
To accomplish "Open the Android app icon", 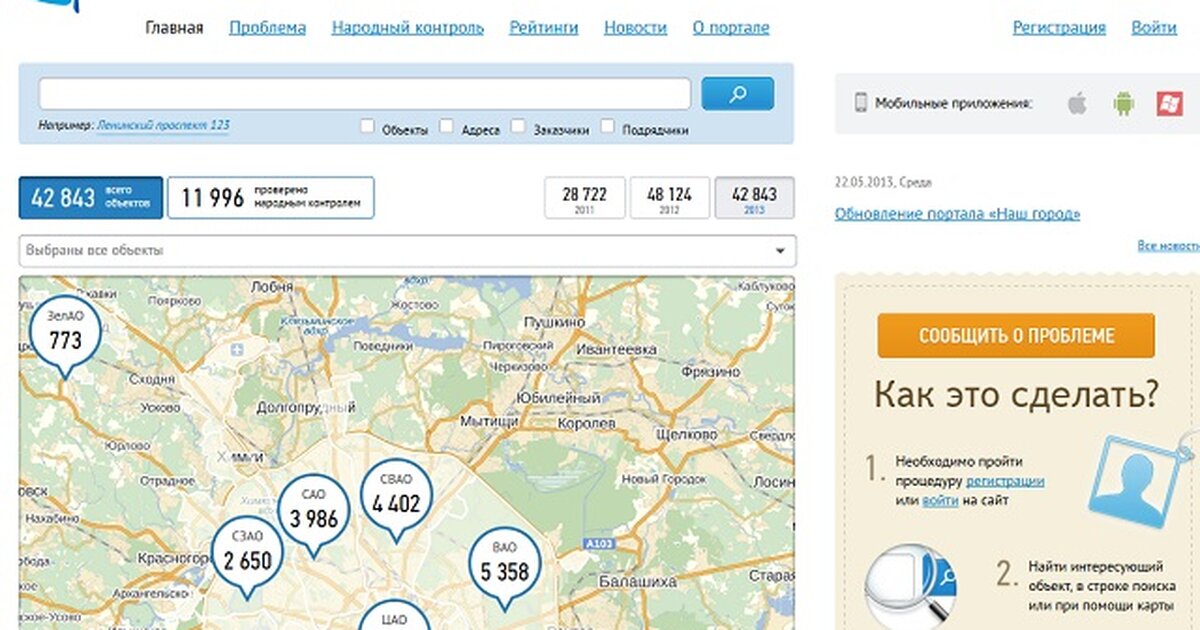I will [x=1124, y=103].
